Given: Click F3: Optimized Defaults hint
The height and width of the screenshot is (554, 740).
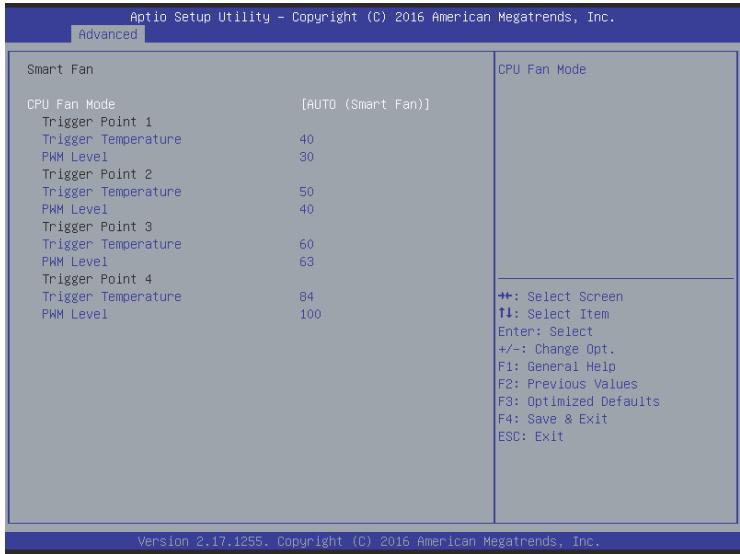Looking at the screenshot, I should (x=579, y=402).
